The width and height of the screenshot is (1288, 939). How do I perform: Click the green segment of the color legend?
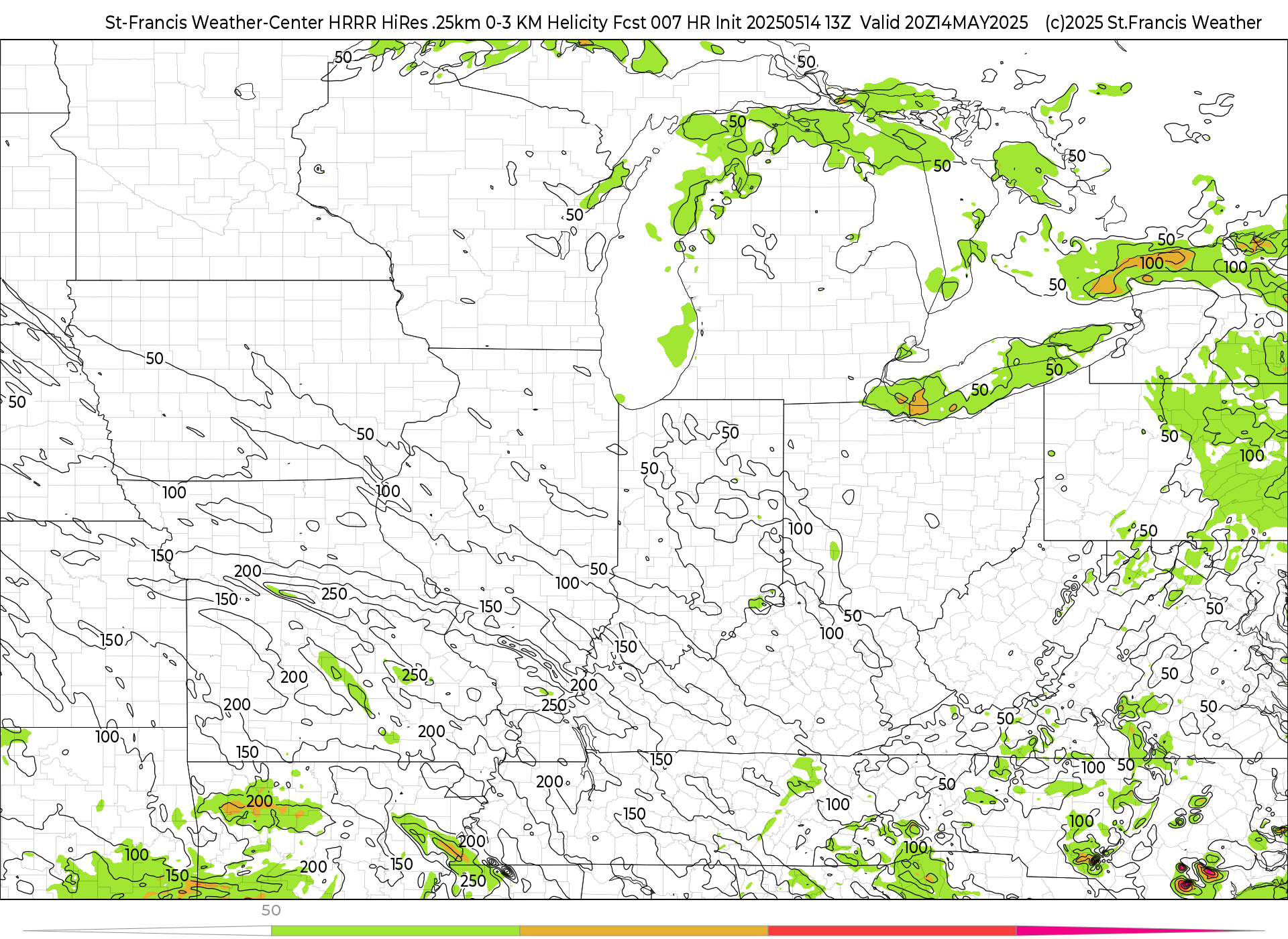pos(395,930)
